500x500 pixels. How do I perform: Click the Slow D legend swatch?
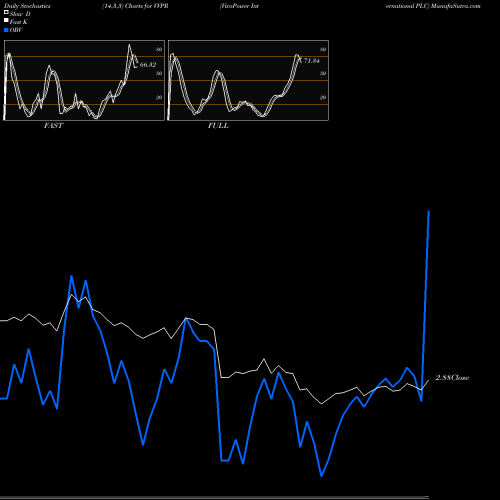click(6, 13)
